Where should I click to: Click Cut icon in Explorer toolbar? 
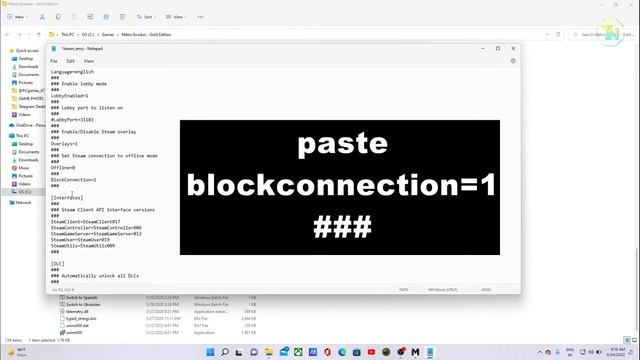point(42,17)
